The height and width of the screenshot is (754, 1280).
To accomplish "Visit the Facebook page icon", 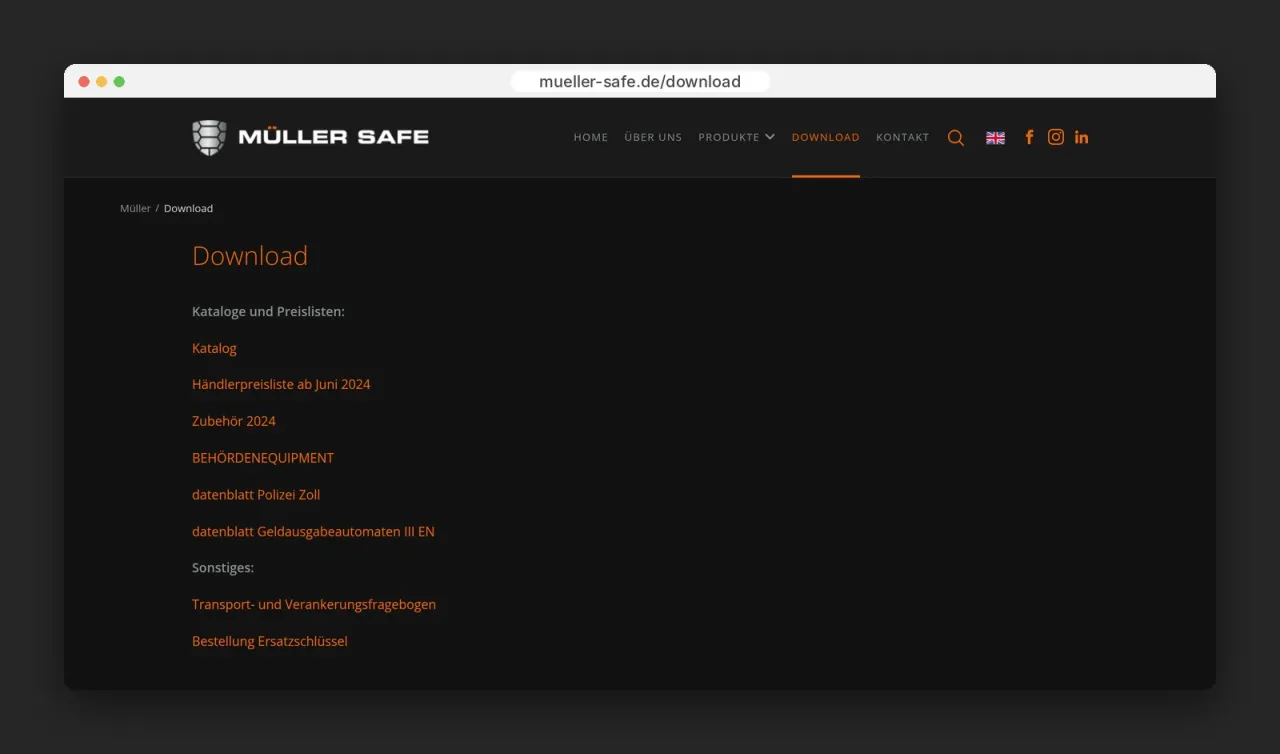I will pos(1029,137).
